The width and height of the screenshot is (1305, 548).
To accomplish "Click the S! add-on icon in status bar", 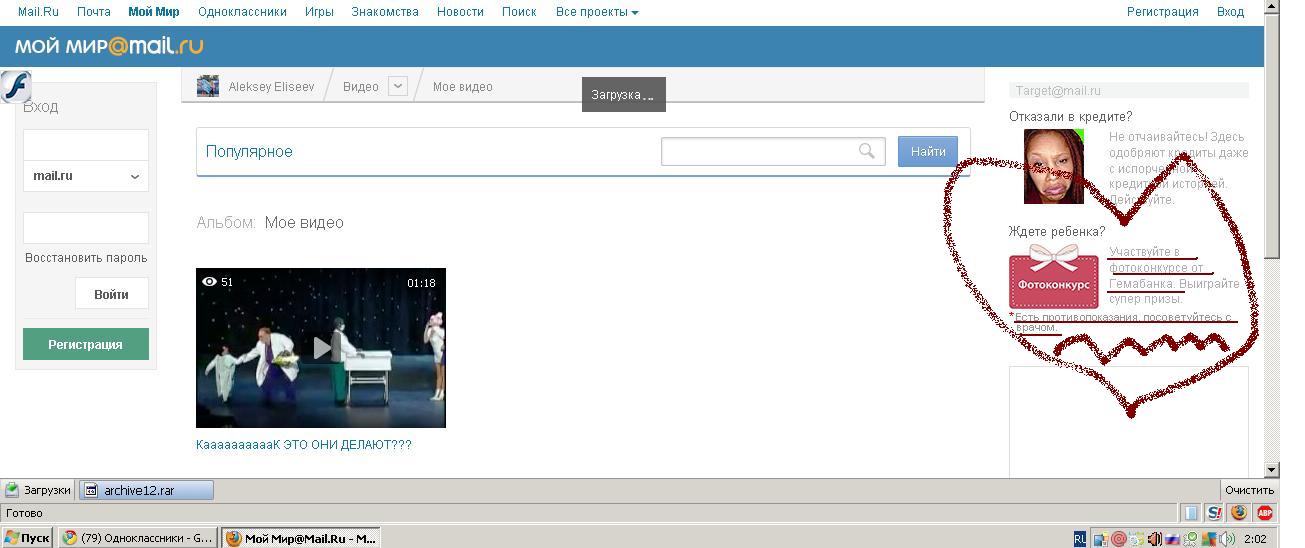I will 1214,513.
